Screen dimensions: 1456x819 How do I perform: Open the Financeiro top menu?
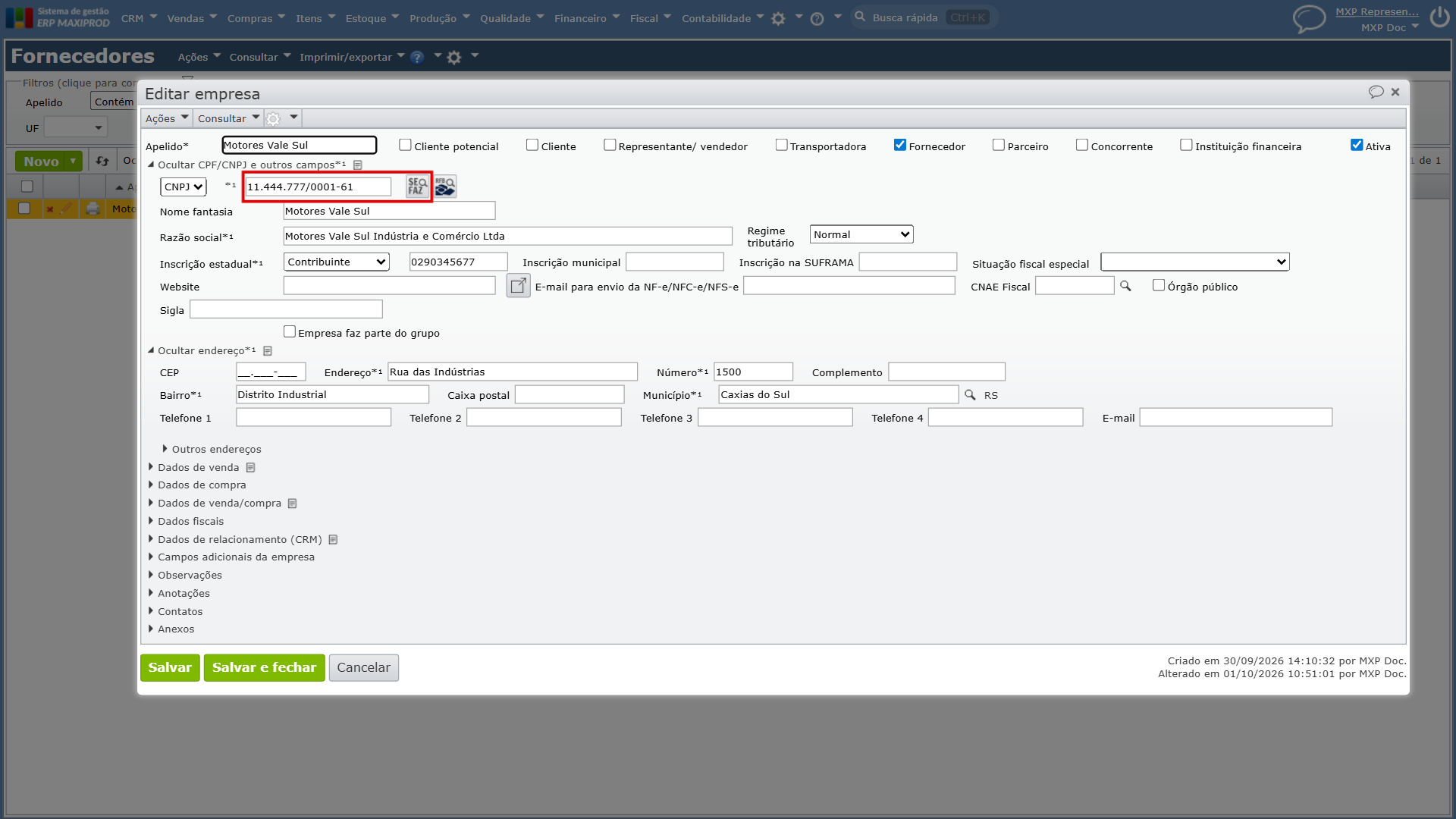tap(586, 18)
